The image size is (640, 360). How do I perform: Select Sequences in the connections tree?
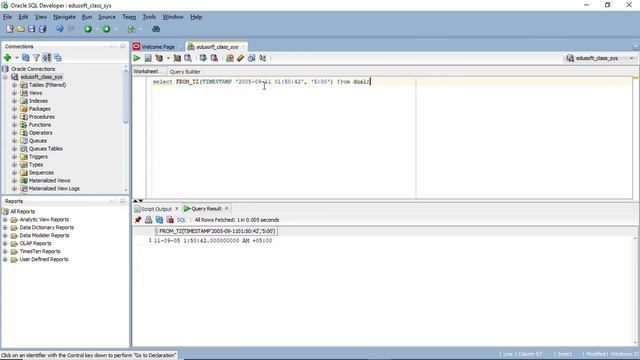coord(41,173)
